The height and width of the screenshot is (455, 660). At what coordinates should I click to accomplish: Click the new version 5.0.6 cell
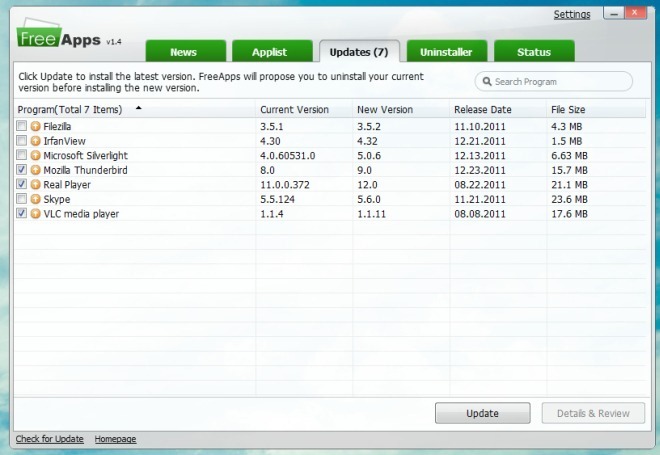(369, 156)
